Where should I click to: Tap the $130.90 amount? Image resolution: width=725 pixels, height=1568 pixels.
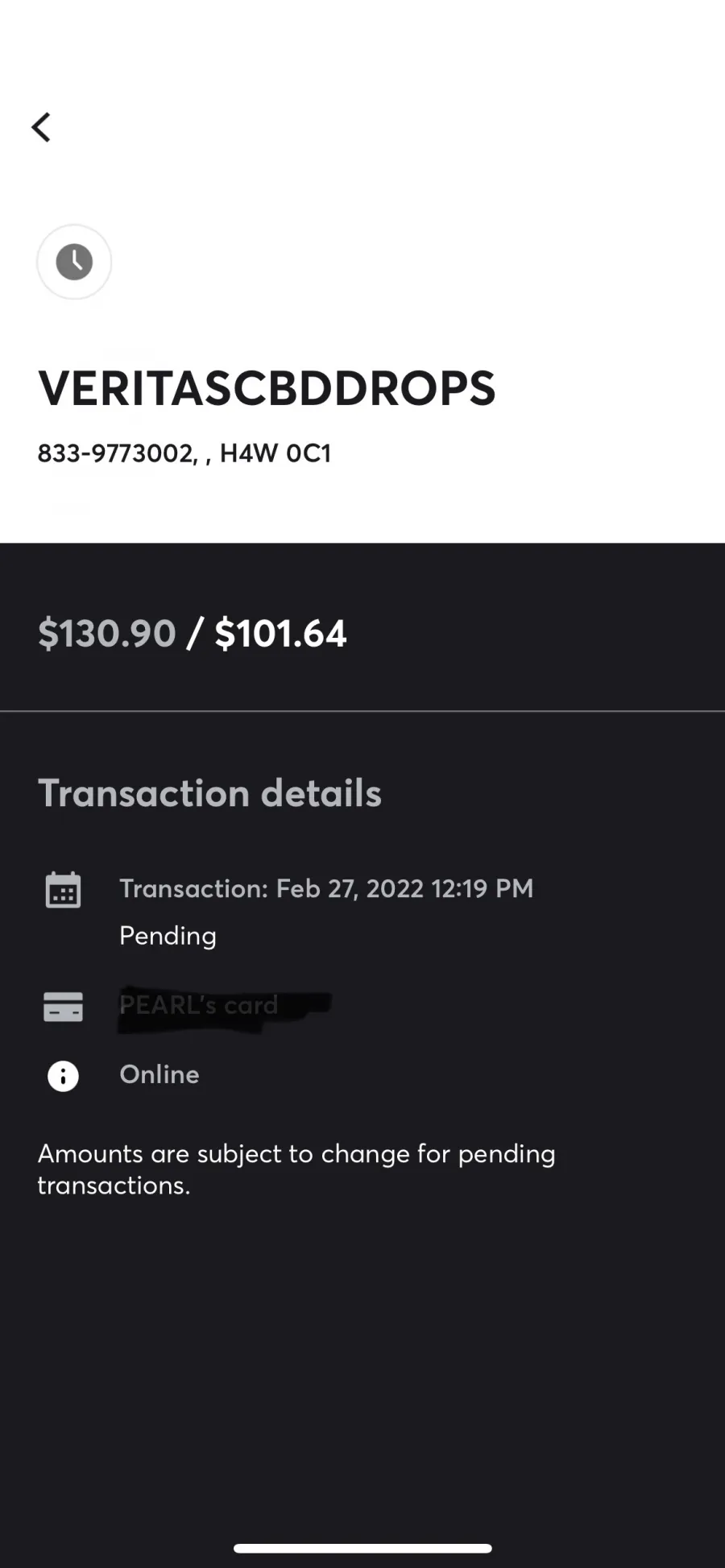click(107, 634)
